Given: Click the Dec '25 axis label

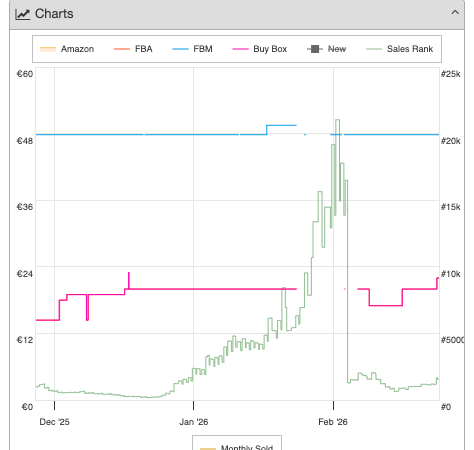Looking at the screenshot, I should 54,422.
